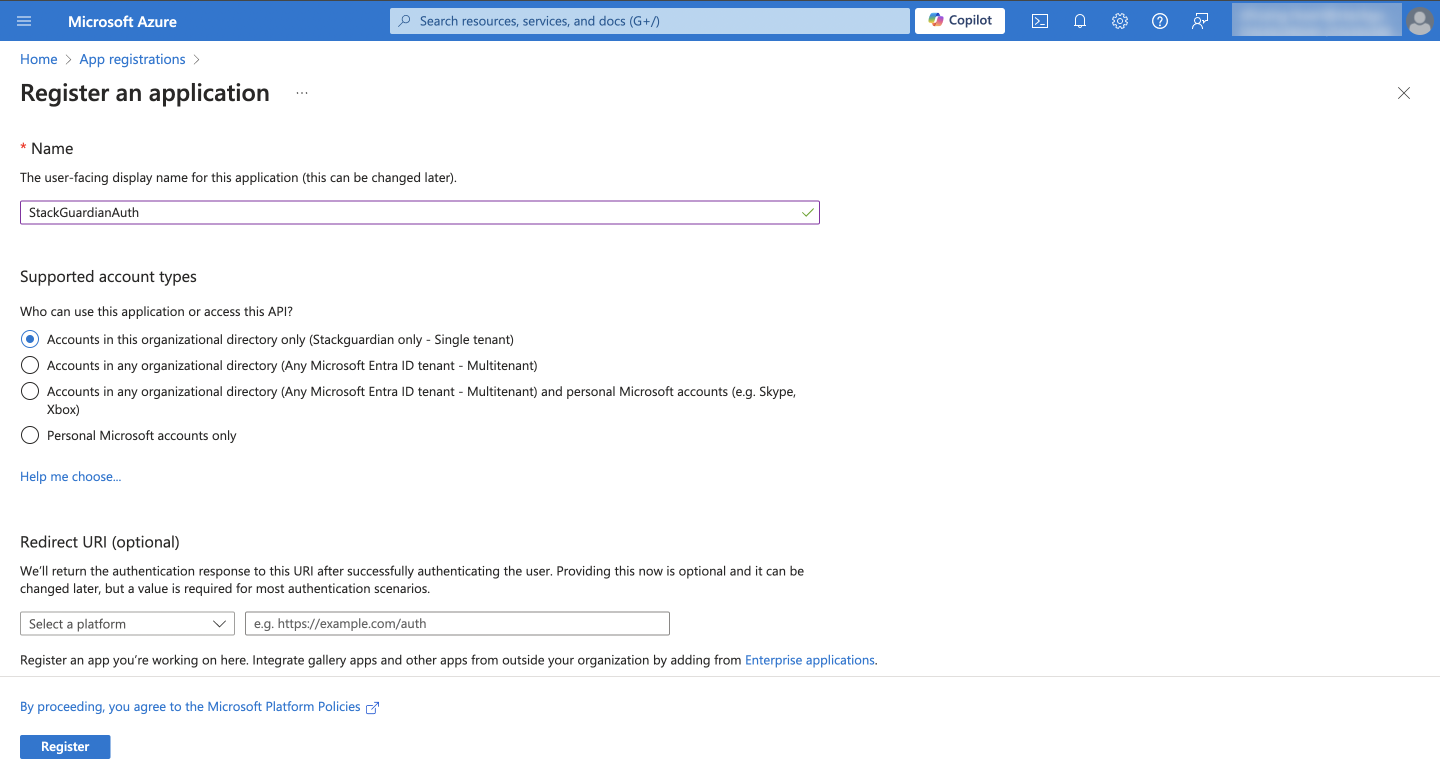Navigate to App registrations breadcrumb
Viewport: 1440px width, 779px height.
coord(132,60)
